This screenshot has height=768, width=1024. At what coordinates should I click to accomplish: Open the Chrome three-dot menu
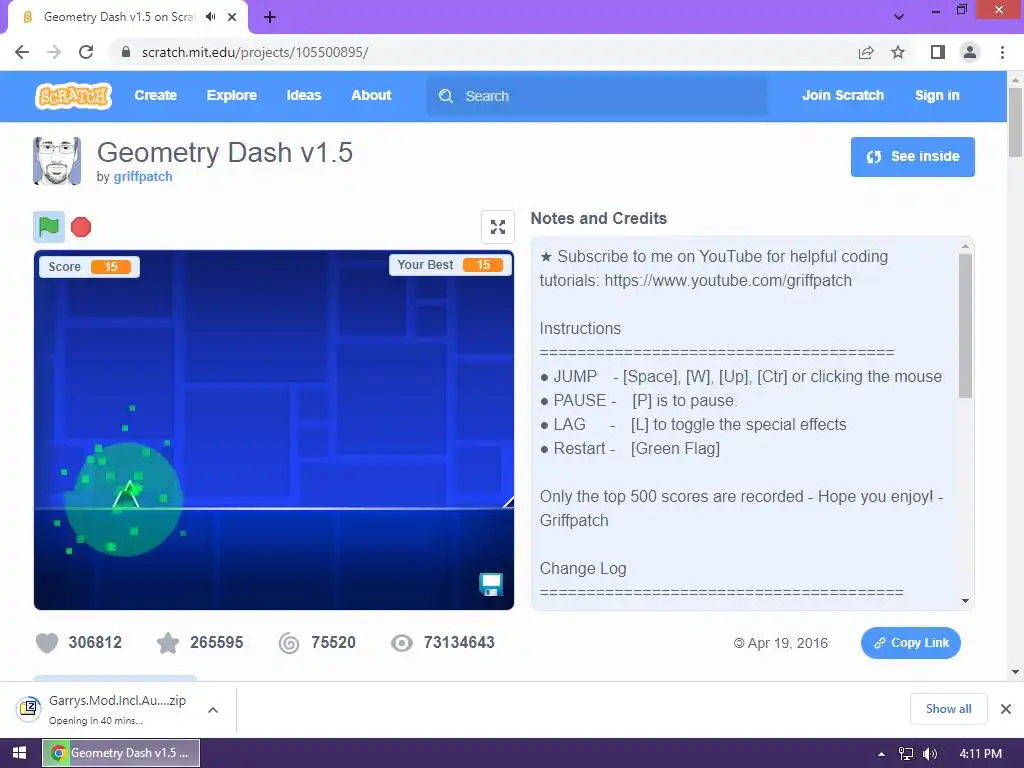pyautogui.click(x=1002, y=52)
